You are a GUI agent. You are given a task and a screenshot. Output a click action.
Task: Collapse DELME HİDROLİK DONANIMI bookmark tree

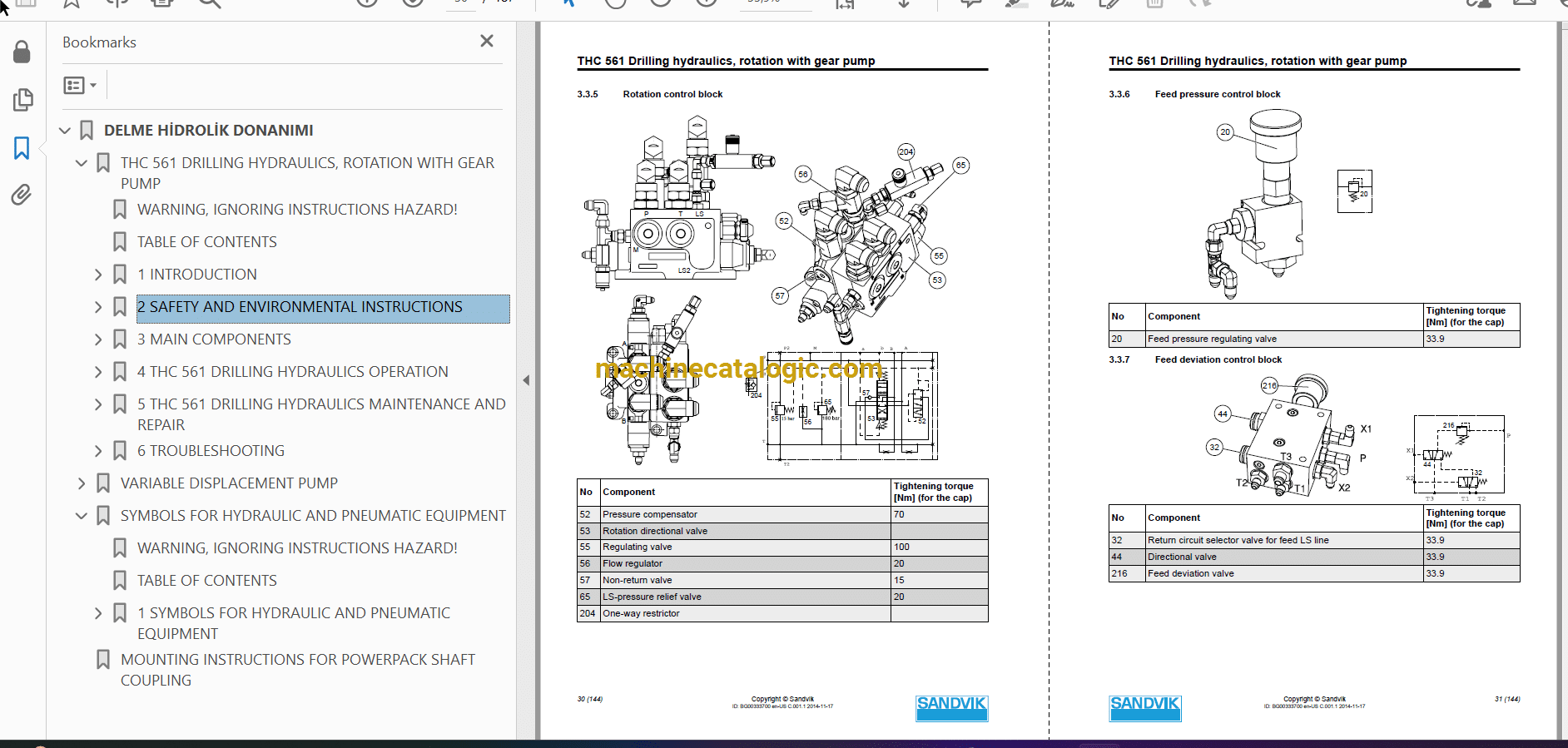(65, 131)
